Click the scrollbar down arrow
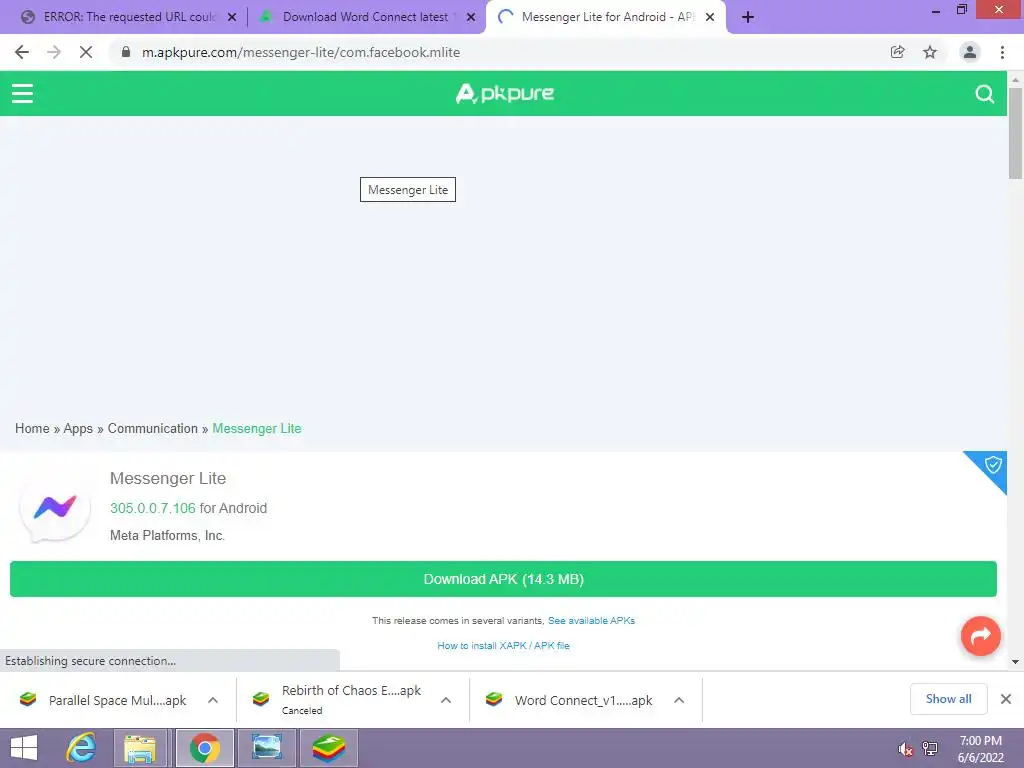Image resolution: width=1024 pixels, height=768 pixels. coord(1015,662)
